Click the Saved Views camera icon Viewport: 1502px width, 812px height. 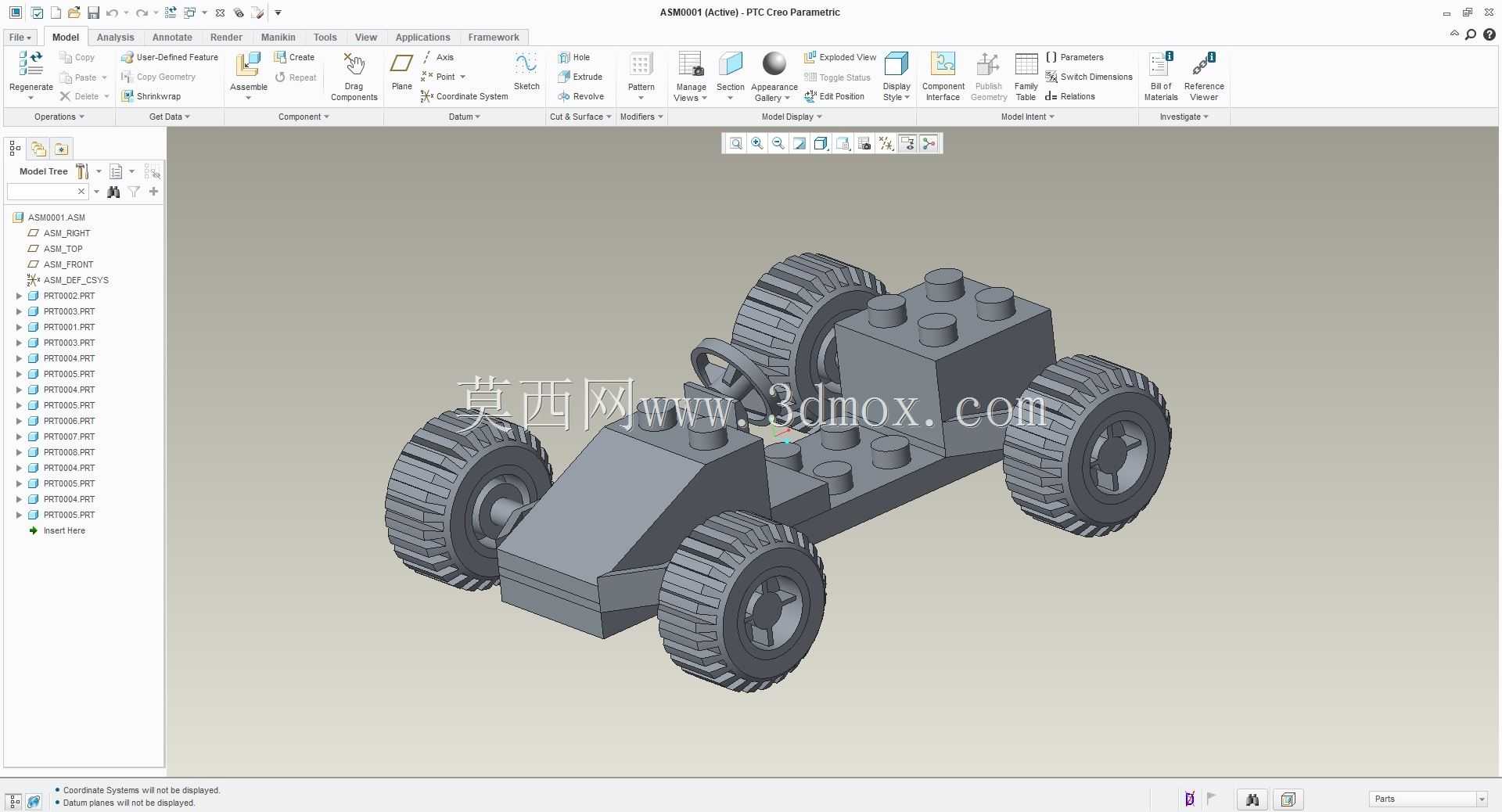[864, 143]
